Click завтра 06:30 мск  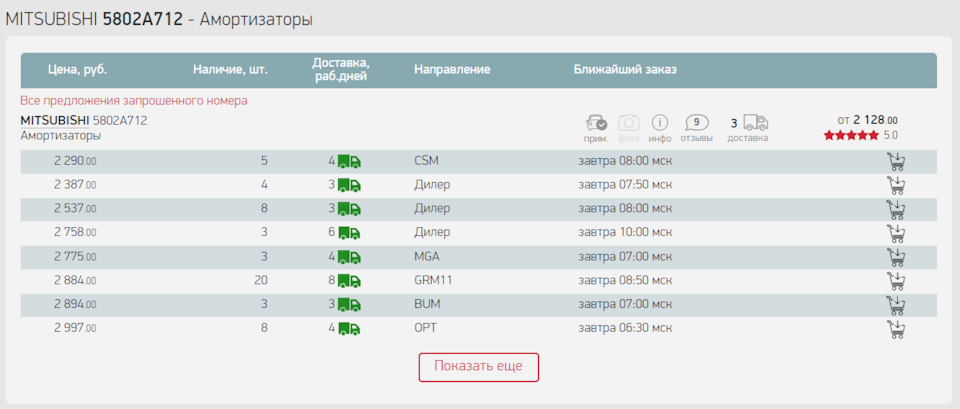[x=625, y=329]
